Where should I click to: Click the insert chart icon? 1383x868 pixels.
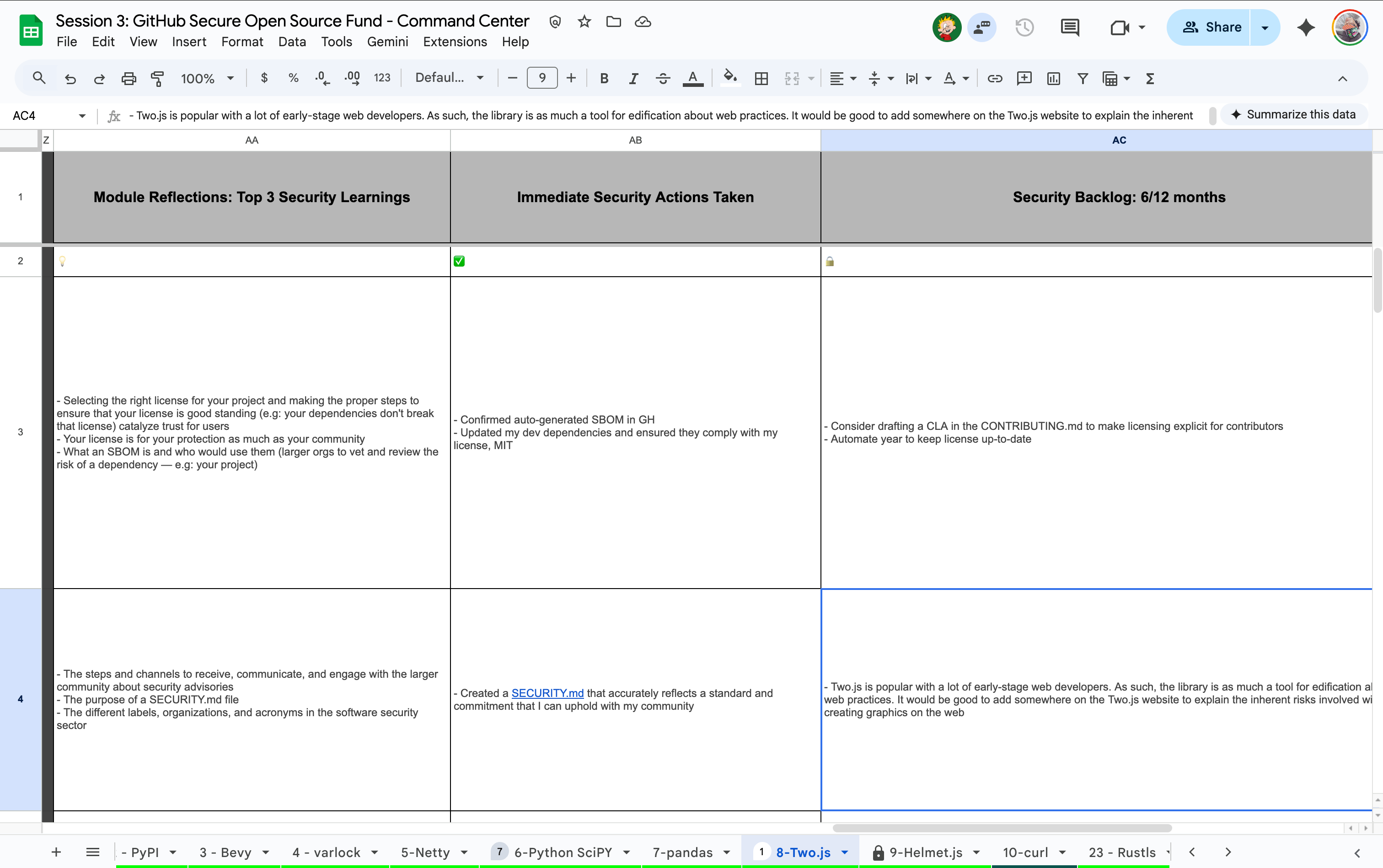(1053, 79)
